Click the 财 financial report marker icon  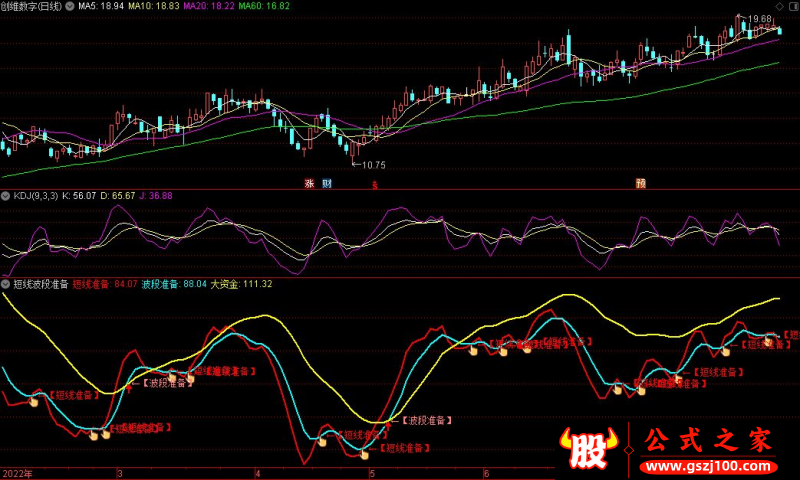pyautogui.click(x=327, y=184)
